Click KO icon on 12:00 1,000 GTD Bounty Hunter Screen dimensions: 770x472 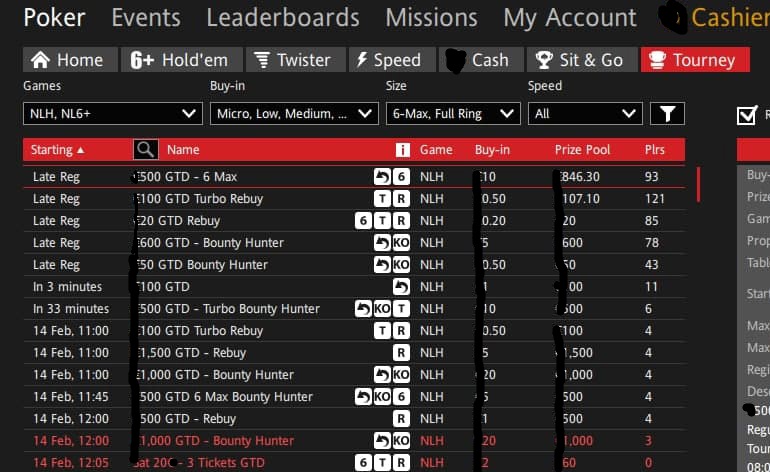(401, 441)
